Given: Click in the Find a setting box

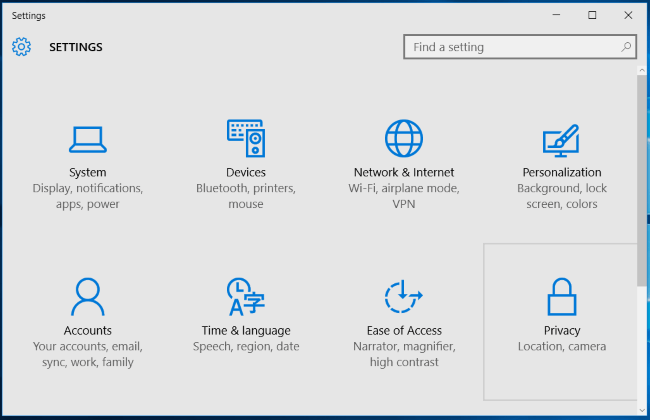Looking at the screenshot, I should [520, 47].
